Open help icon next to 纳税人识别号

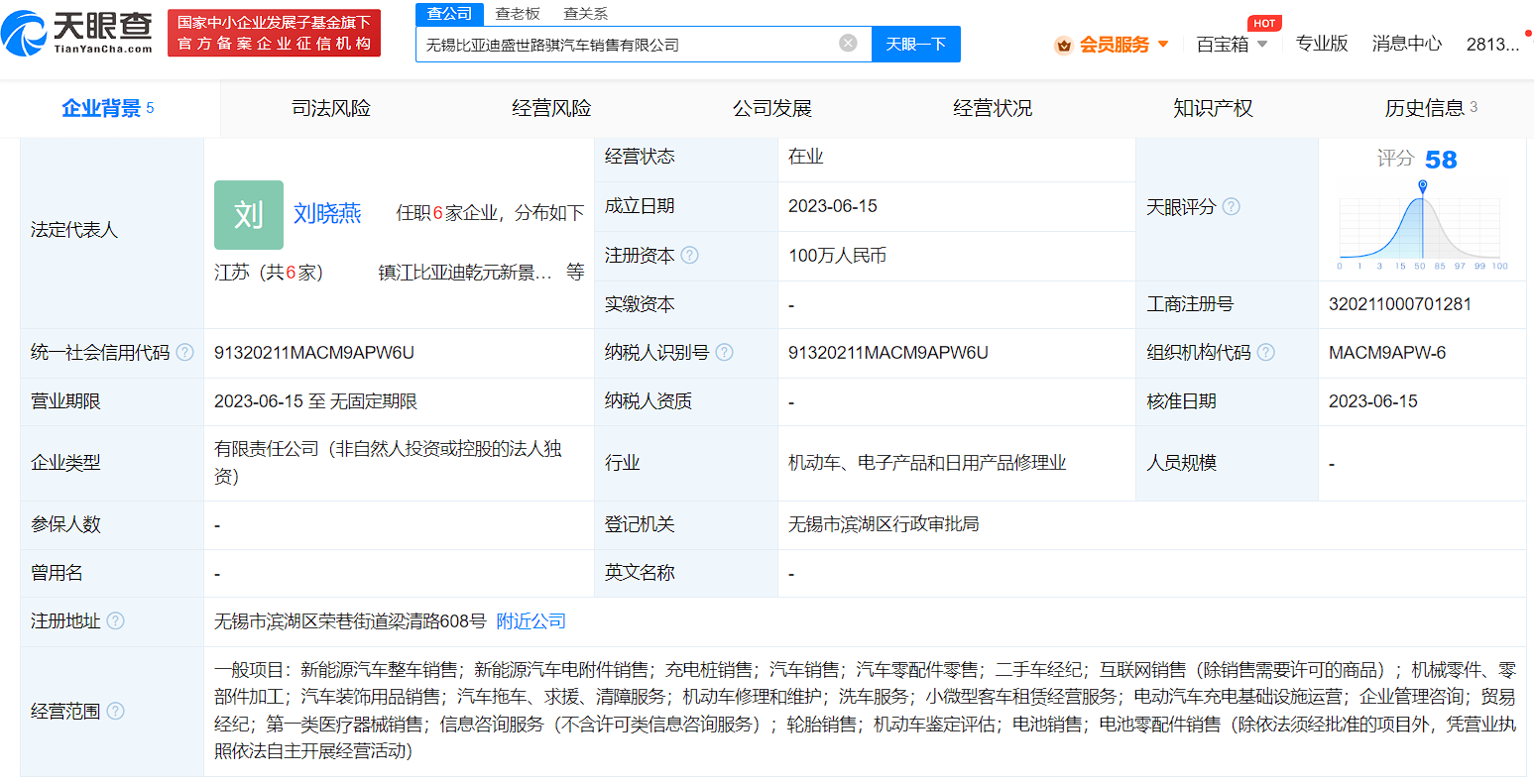pos(724,352)
